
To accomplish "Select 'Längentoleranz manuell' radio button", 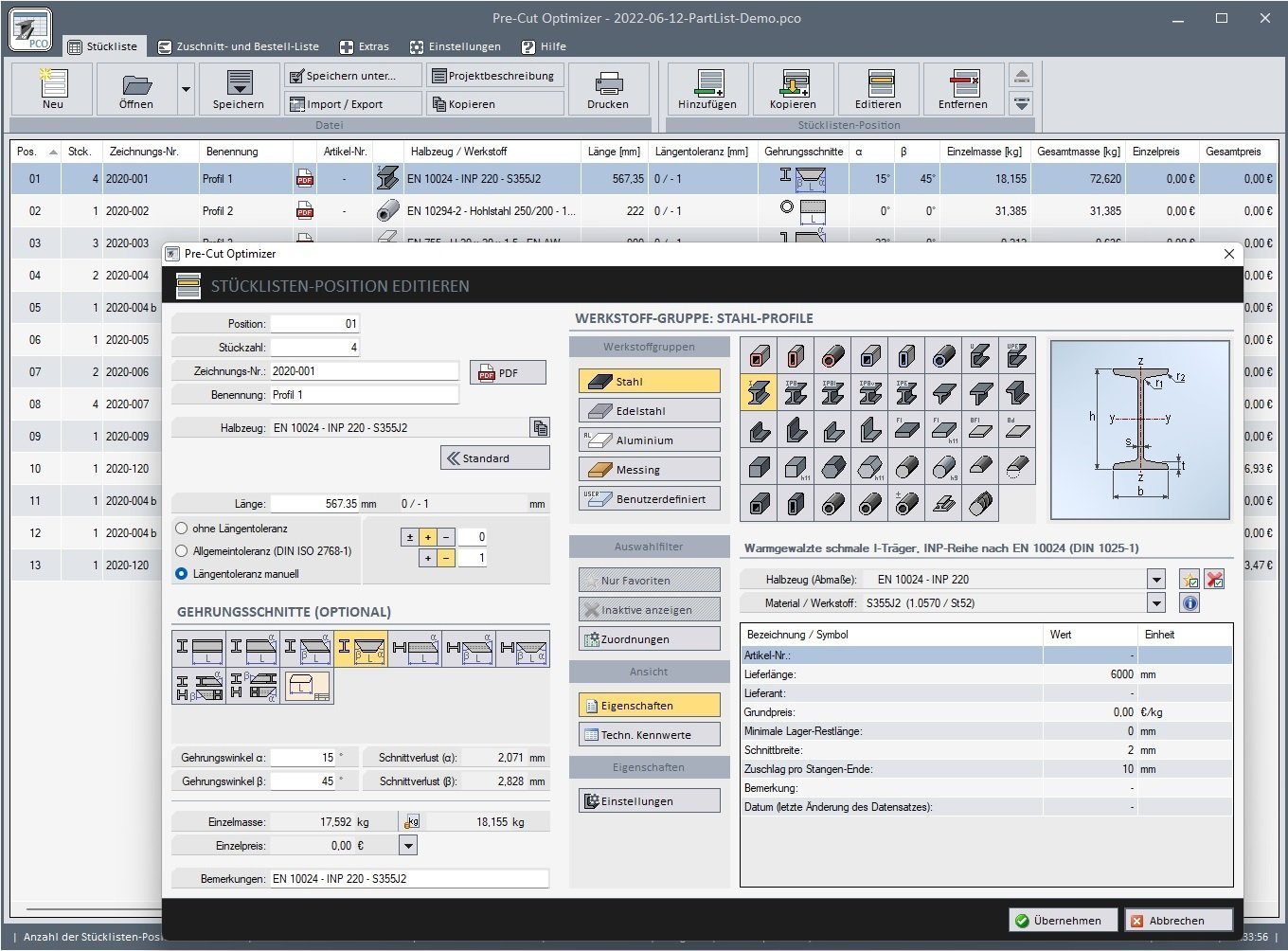I will coord(182,574).
